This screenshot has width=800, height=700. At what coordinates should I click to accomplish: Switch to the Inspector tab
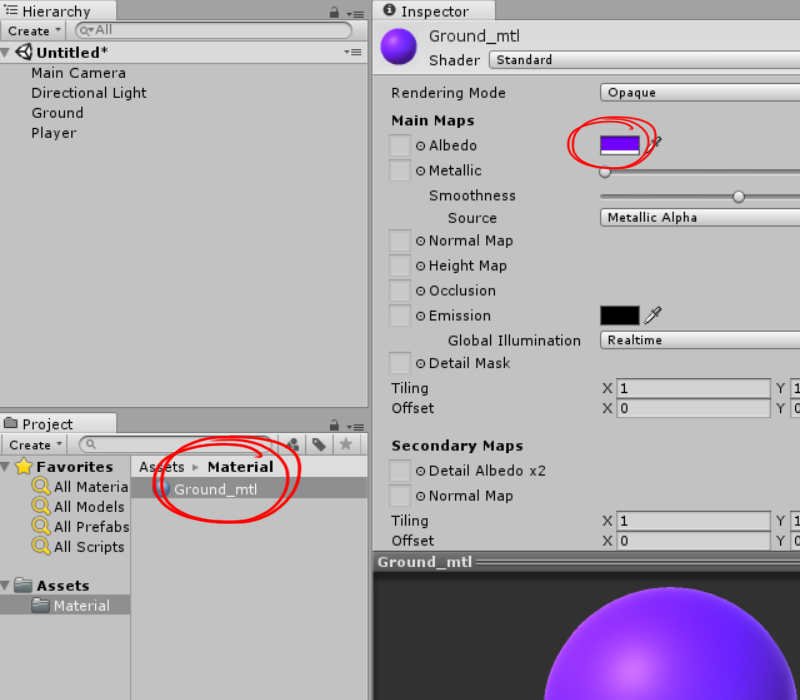[434, 11]
